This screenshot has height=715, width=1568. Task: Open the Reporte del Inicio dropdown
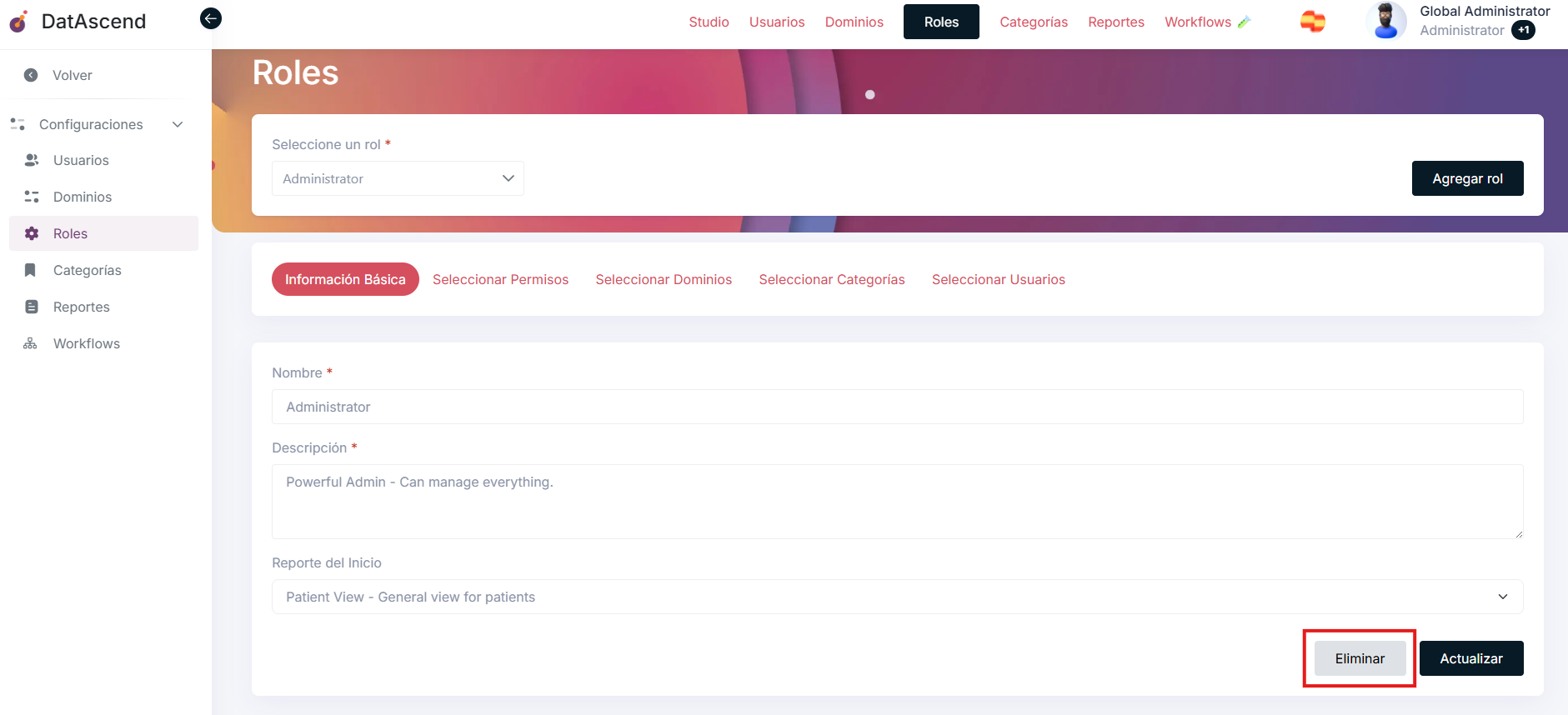click(897, 597)
